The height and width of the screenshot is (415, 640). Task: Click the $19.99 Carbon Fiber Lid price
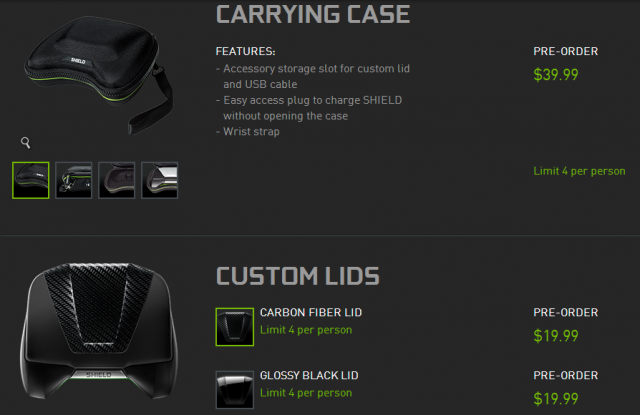point(556,336)
